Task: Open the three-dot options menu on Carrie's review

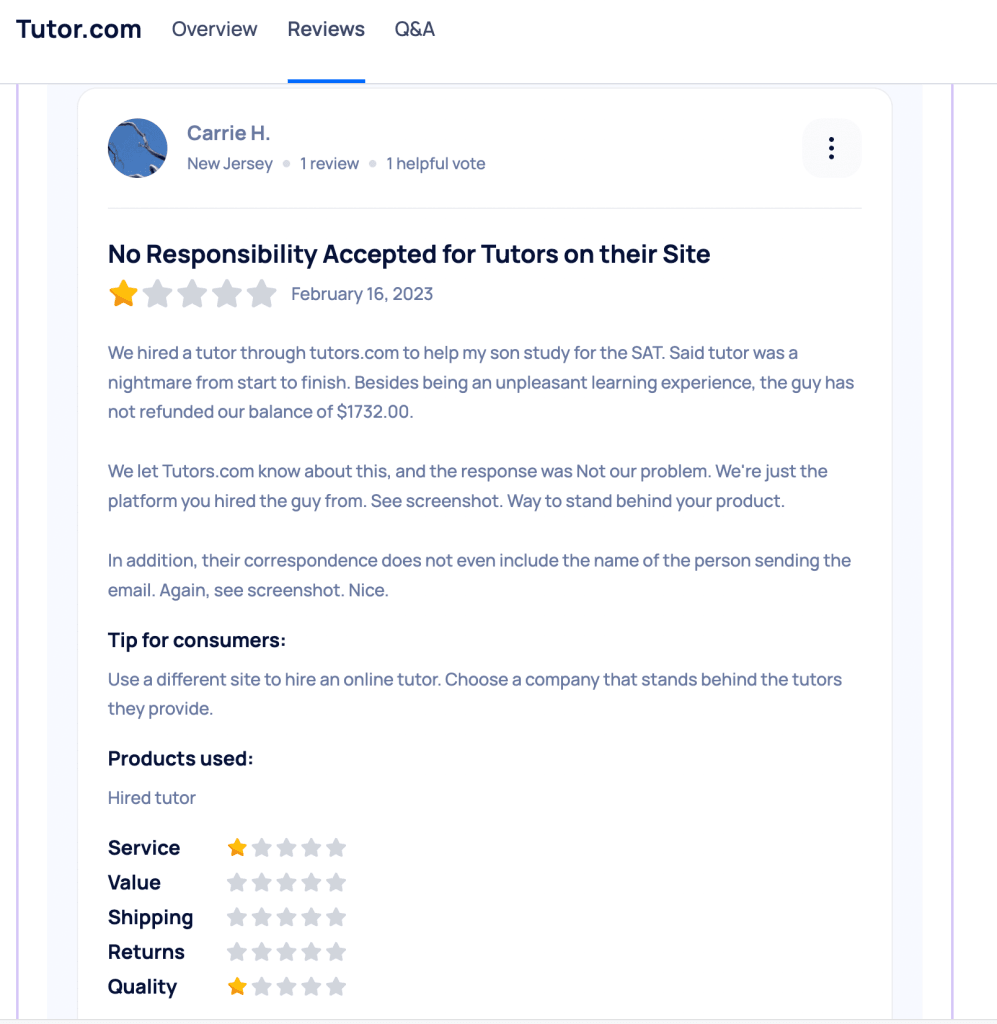Action: point(831,147)
